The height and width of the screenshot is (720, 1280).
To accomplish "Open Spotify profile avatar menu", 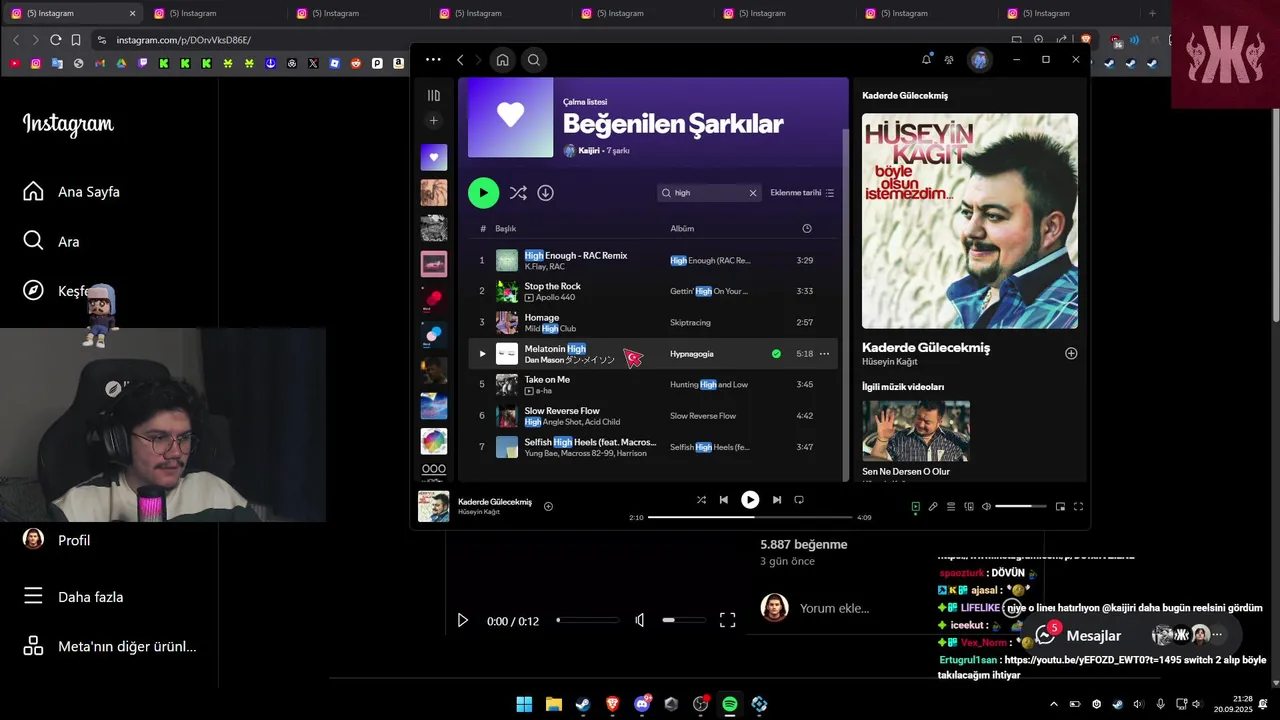I will (980, 60).
